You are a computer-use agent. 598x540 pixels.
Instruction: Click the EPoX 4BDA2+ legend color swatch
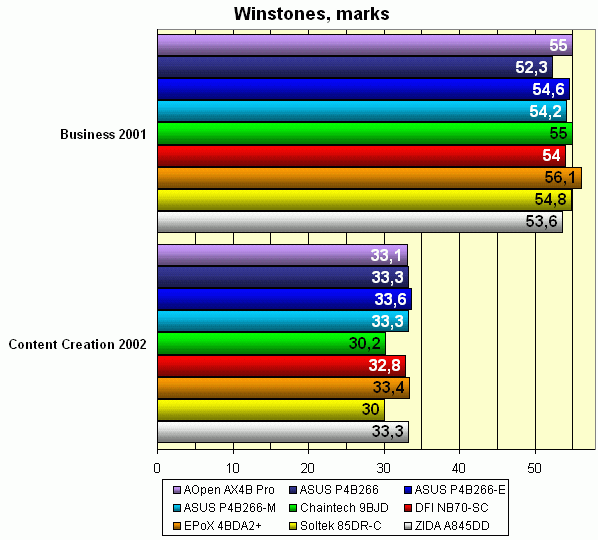click(177, 526)
